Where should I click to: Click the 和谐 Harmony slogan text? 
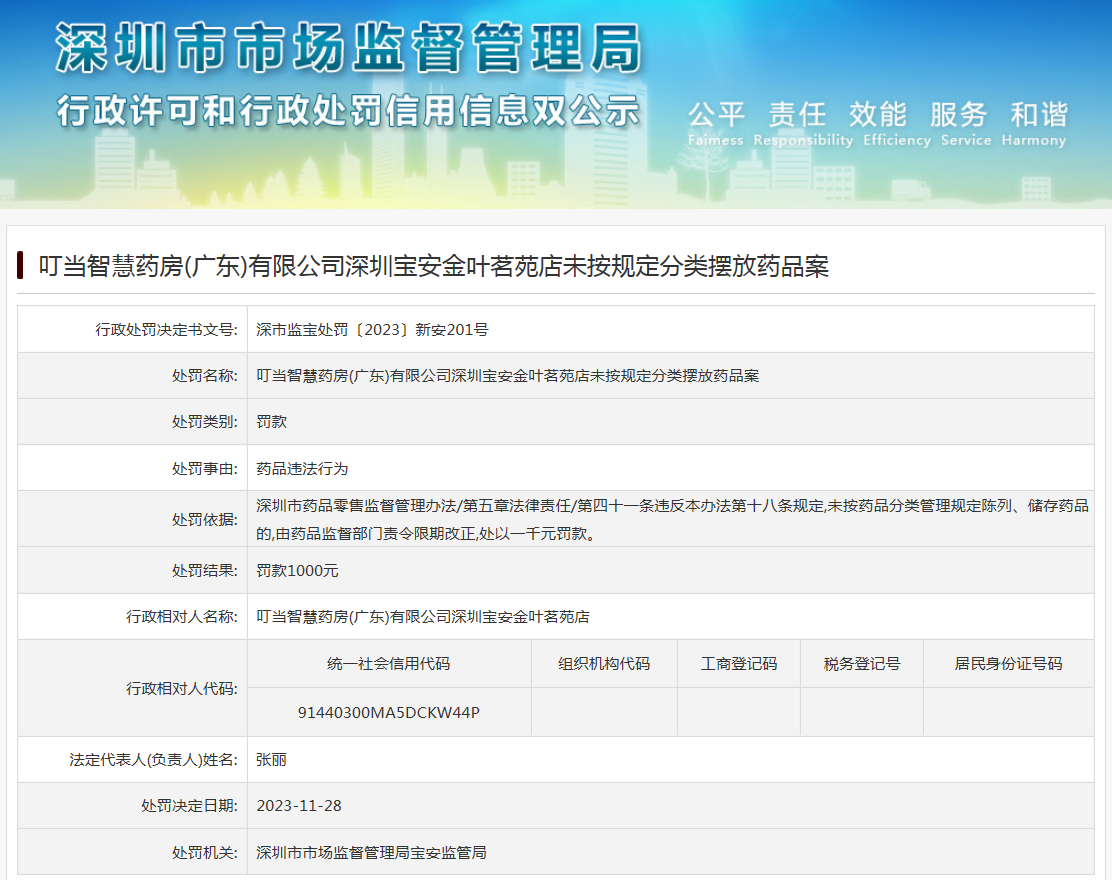[1034, 123]
